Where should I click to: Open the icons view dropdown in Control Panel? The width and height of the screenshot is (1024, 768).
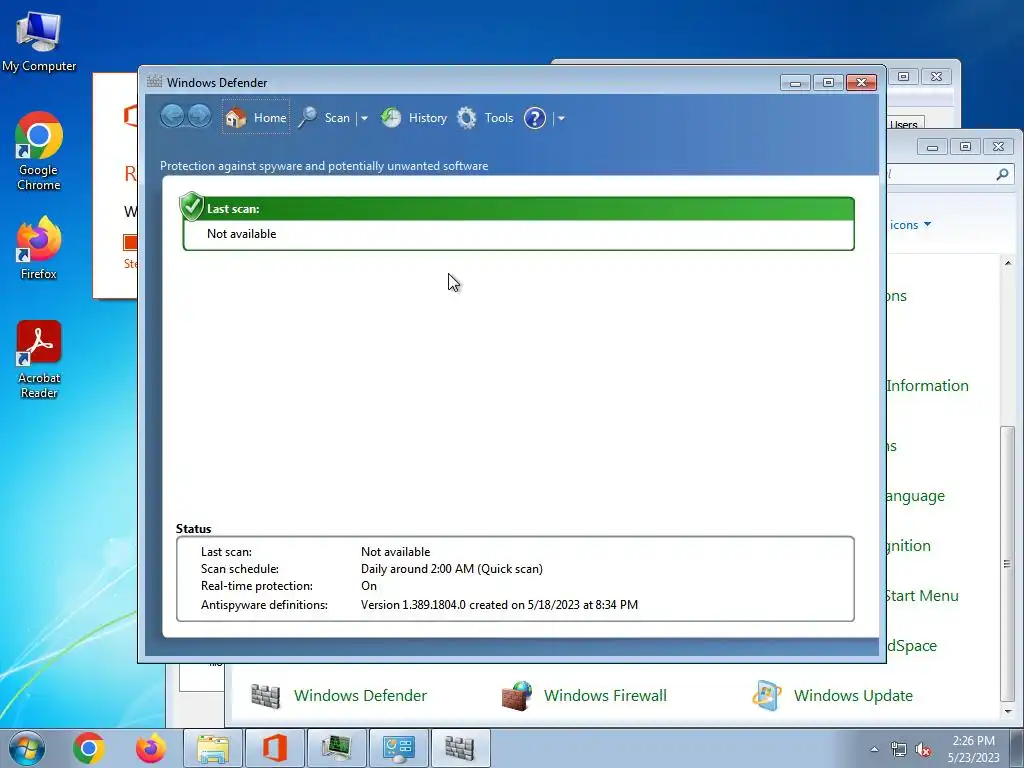(910, 225)
